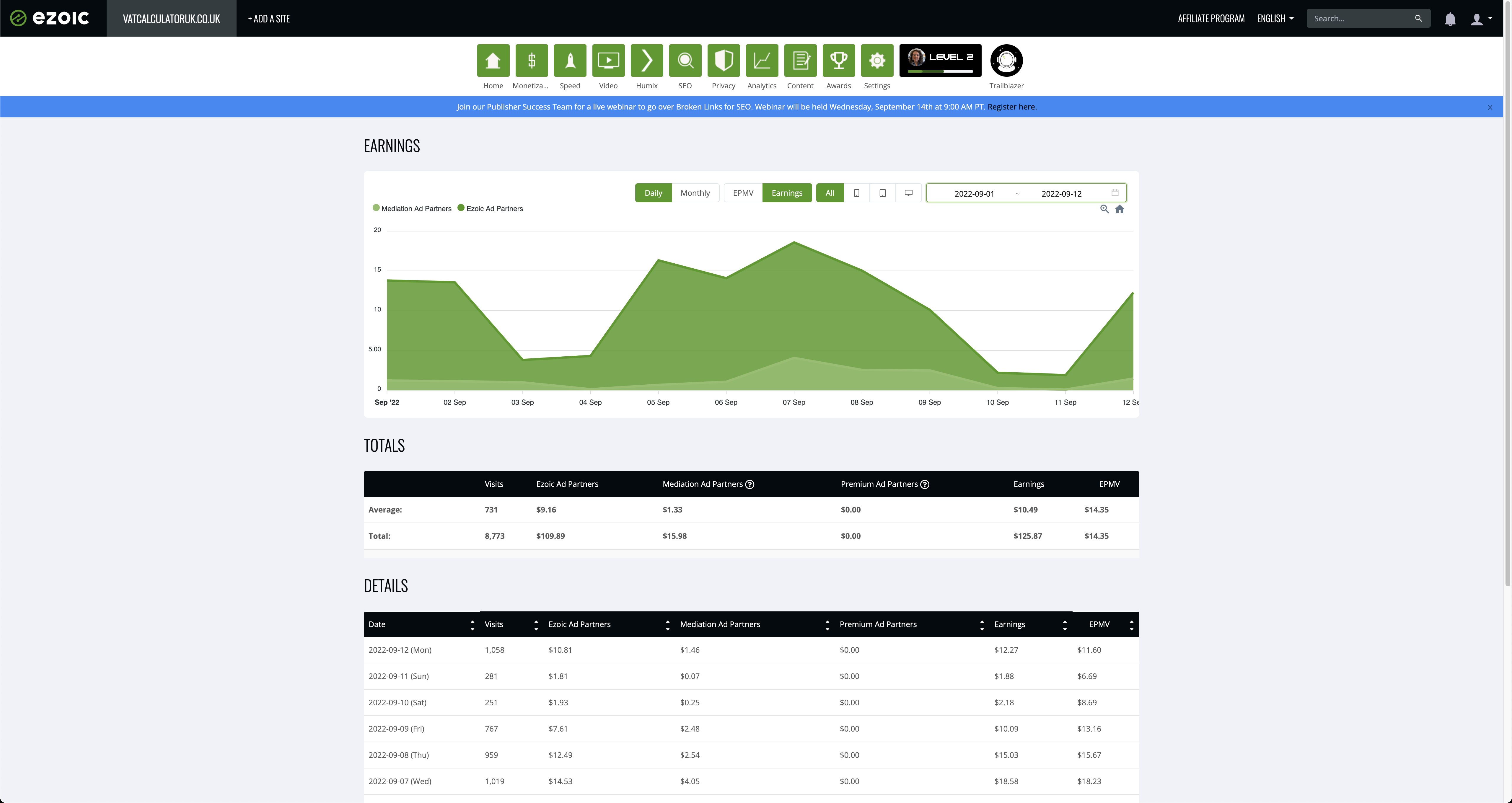The image size is (1512, 803).
Task: Open the Home dashboard icon
Action: [493, 61]
